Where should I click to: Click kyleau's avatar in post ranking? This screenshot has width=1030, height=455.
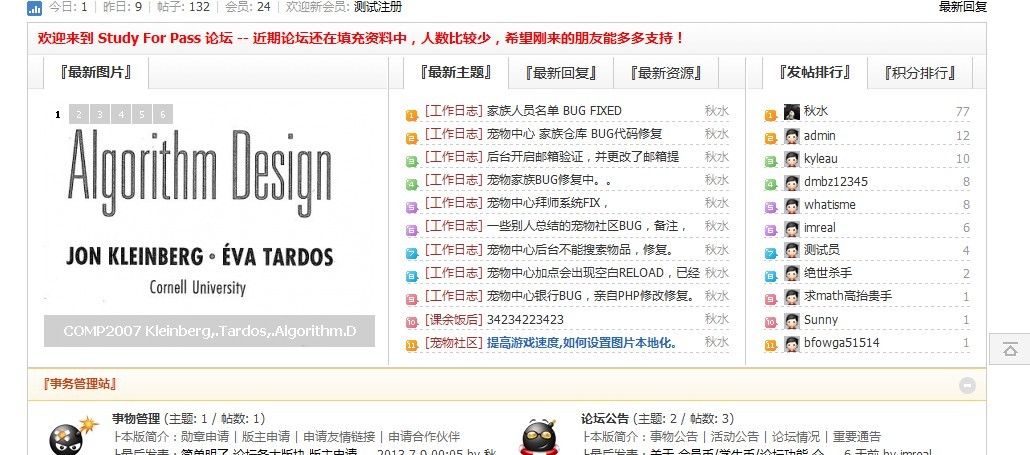coord(792,159)
